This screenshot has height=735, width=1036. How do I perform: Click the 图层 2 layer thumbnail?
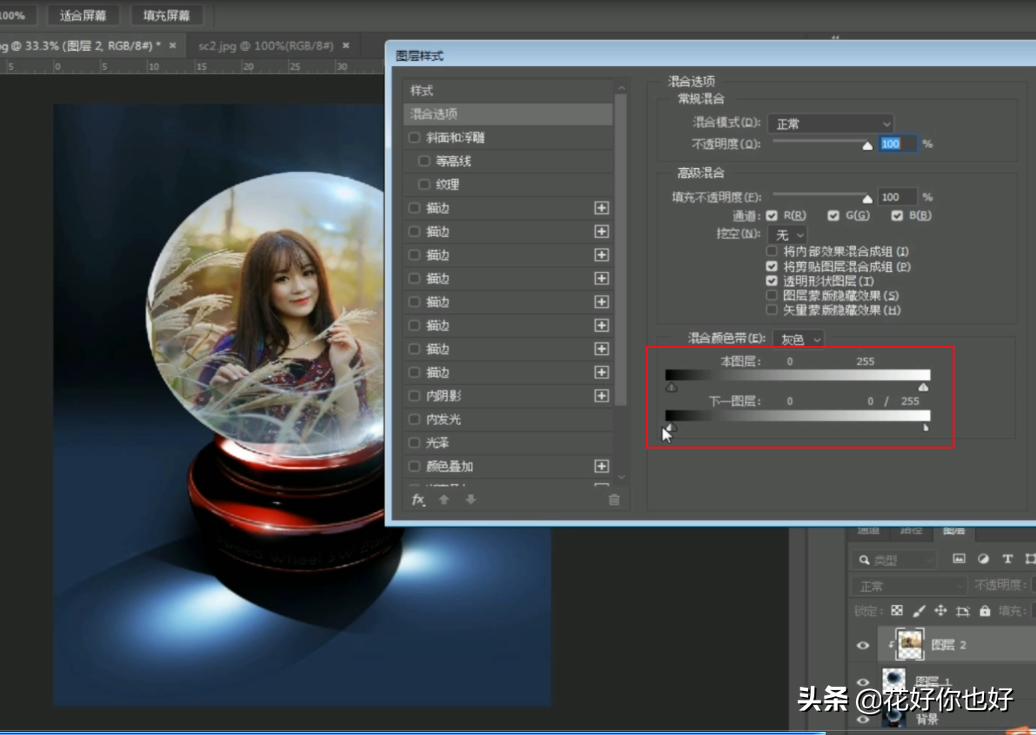tap(911, 644)
